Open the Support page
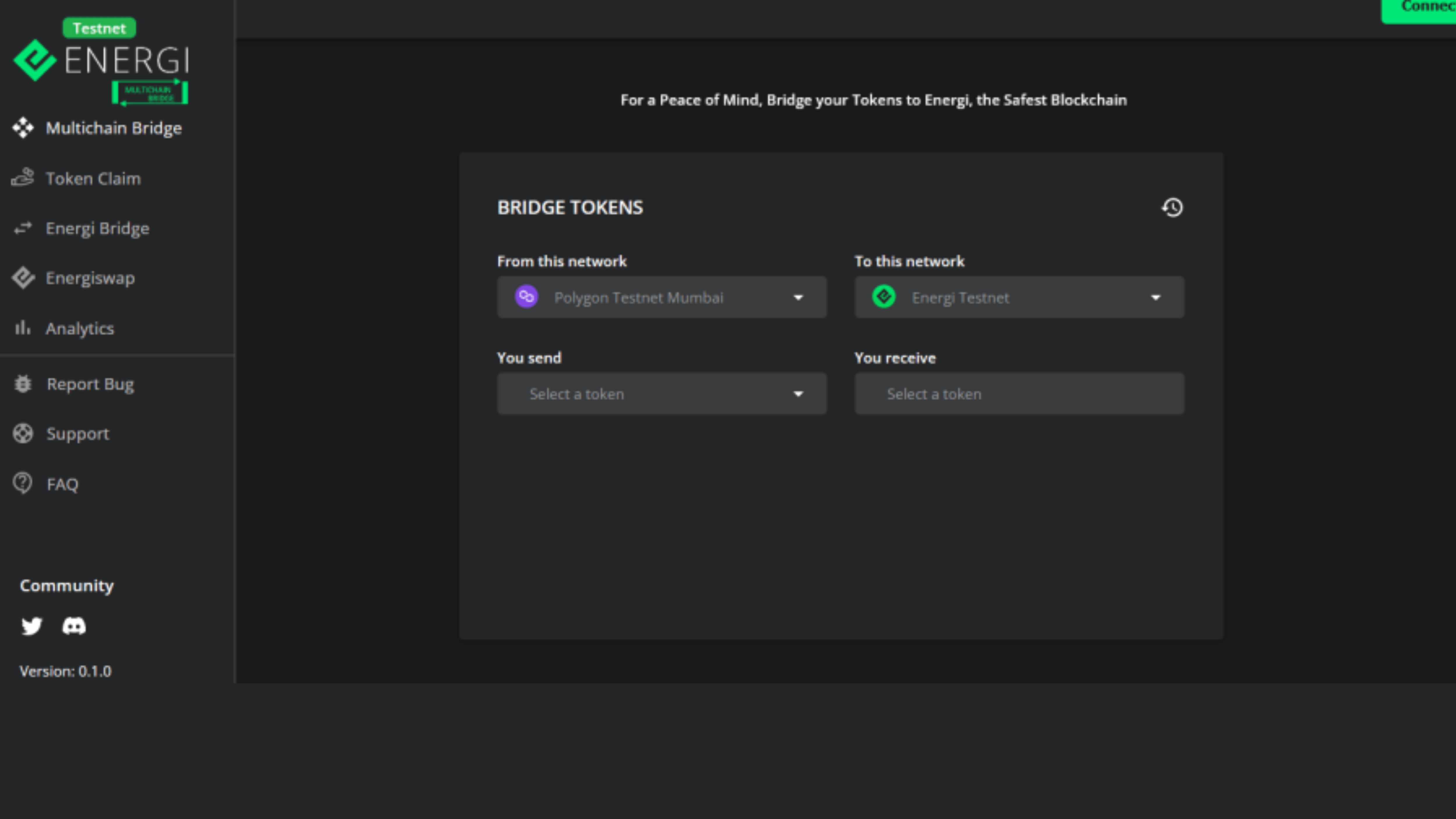This screenshot has width=1456, height=819. pyautogui.click(x=78, y=434)
